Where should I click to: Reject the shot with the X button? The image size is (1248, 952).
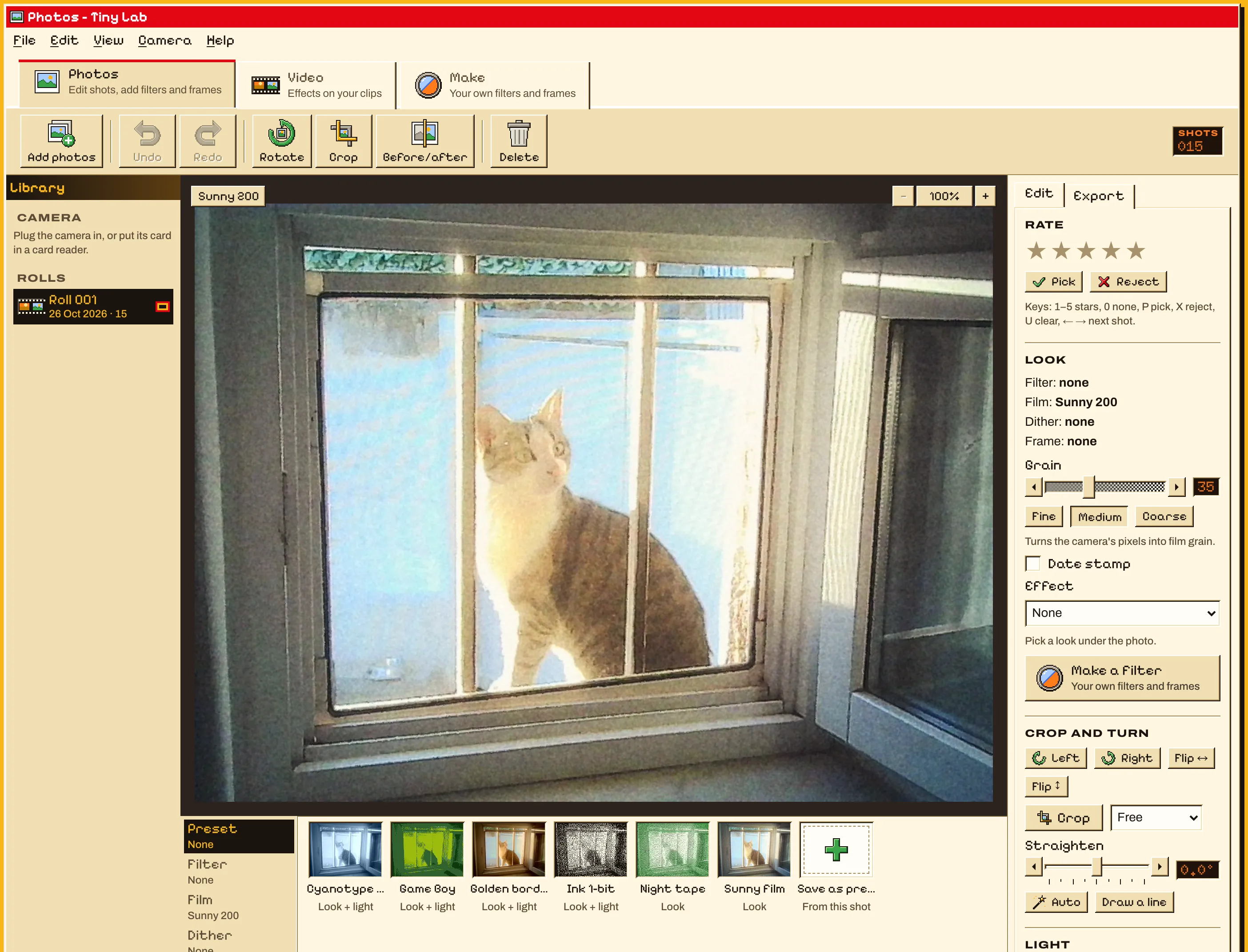pos(1128,282)
